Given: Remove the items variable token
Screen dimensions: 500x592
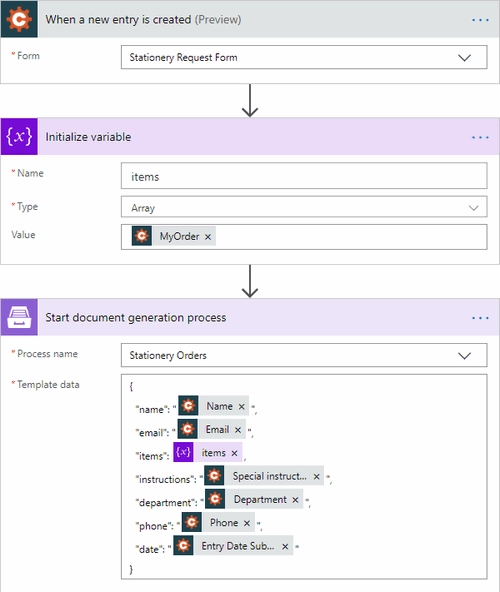Looking at the screenshot, I should (235, 453).
